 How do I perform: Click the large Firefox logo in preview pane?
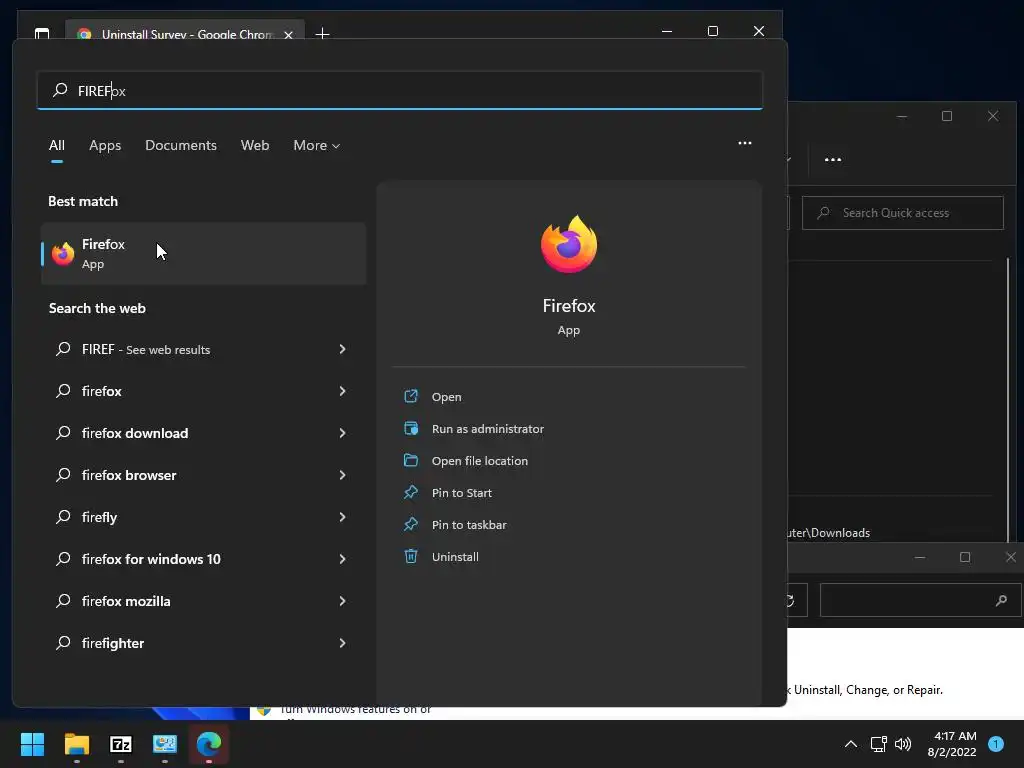569,244
